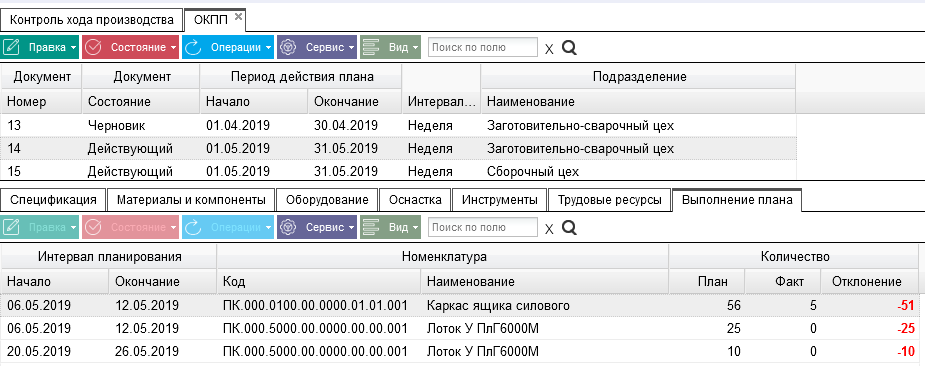Click the deviation value -10
The height and width of the screenshot is (366, 925).
click(905, 352)
